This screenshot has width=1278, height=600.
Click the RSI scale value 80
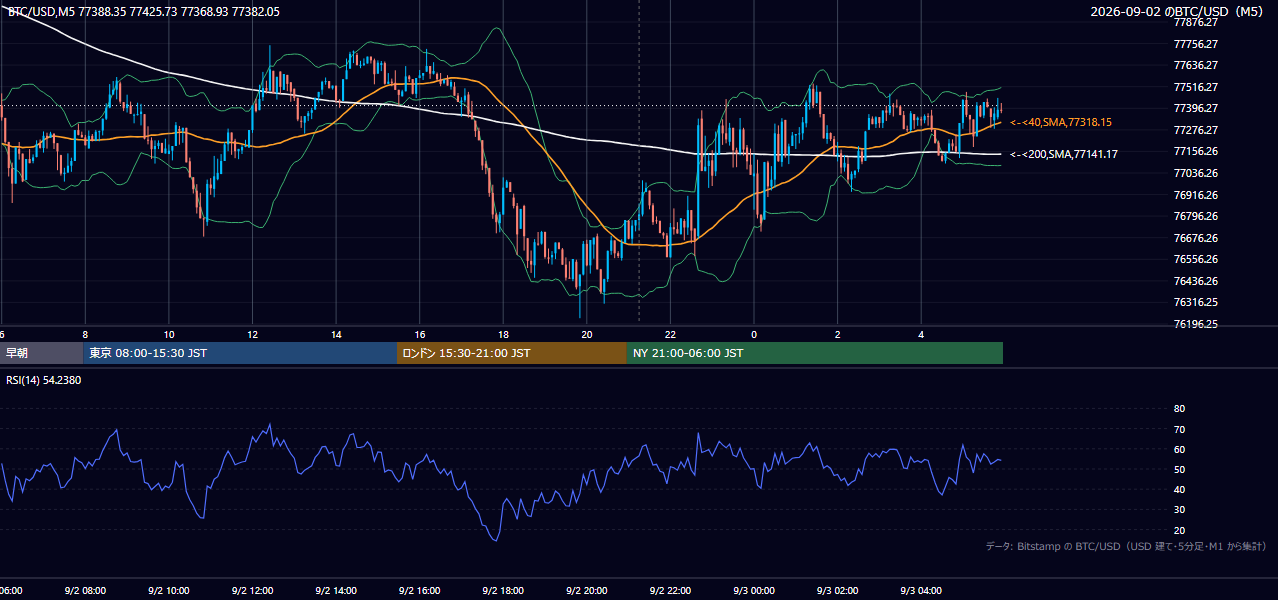click(x=1179, y=409)
